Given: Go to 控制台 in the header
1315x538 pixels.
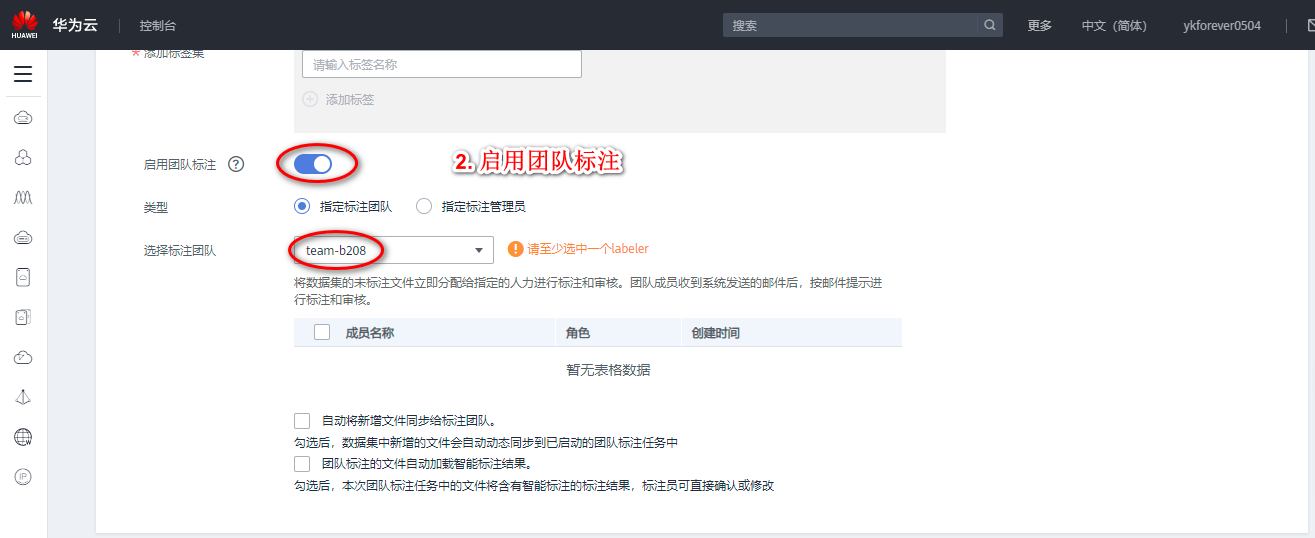Looking at the screenshot, I should [158, 25].
